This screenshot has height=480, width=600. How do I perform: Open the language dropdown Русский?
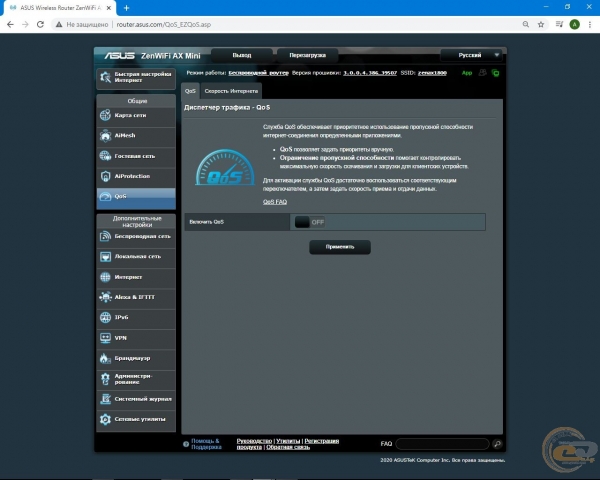(x=470, y=55)
